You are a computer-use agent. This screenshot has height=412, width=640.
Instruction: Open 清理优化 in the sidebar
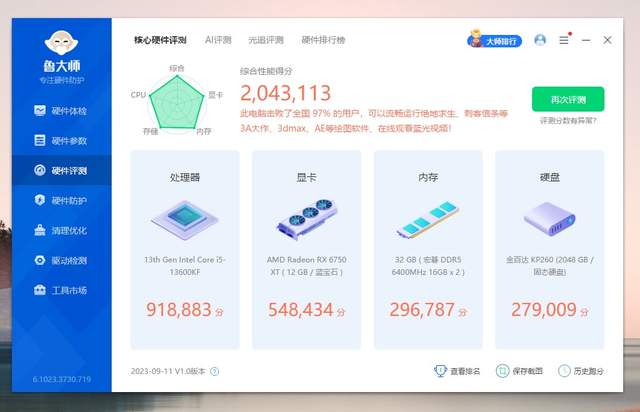click(x=60, y=230)
